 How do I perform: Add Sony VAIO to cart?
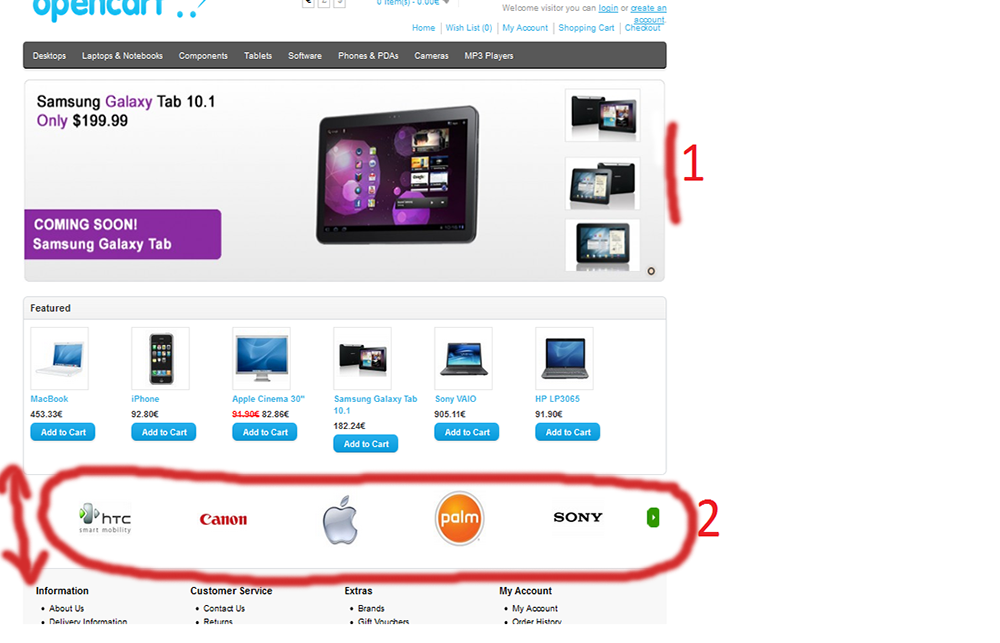click(x=467, y=432)
